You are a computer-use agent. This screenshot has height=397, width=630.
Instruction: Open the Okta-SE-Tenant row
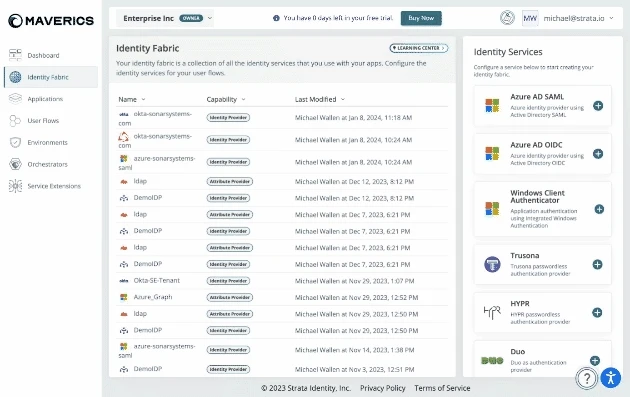[282, 281]
